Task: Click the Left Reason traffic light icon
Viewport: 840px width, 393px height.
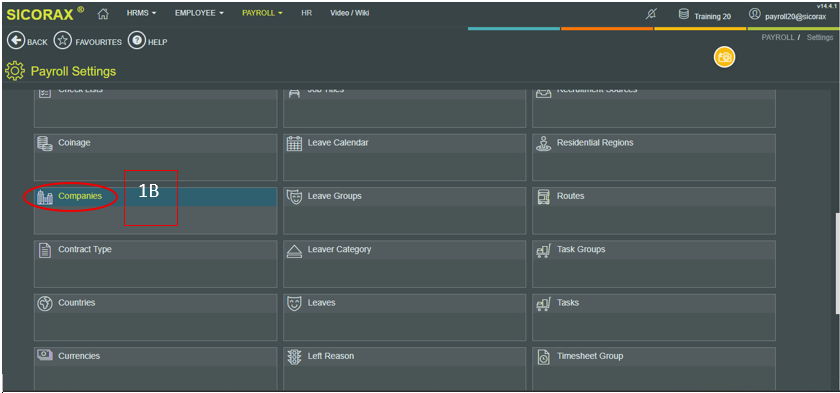Action: [x=294, y=357]
